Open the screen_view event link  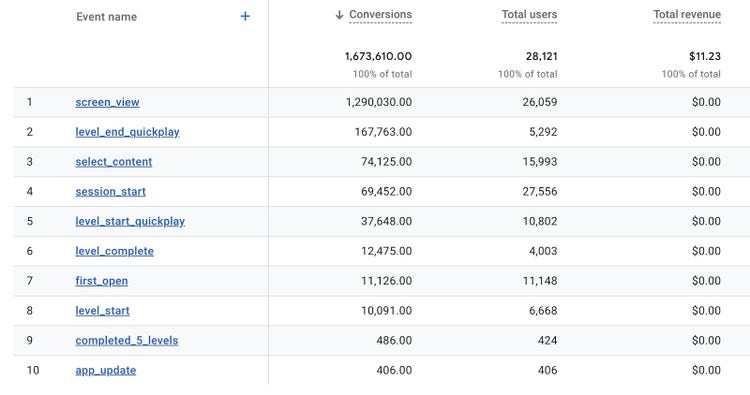[107, 102]
